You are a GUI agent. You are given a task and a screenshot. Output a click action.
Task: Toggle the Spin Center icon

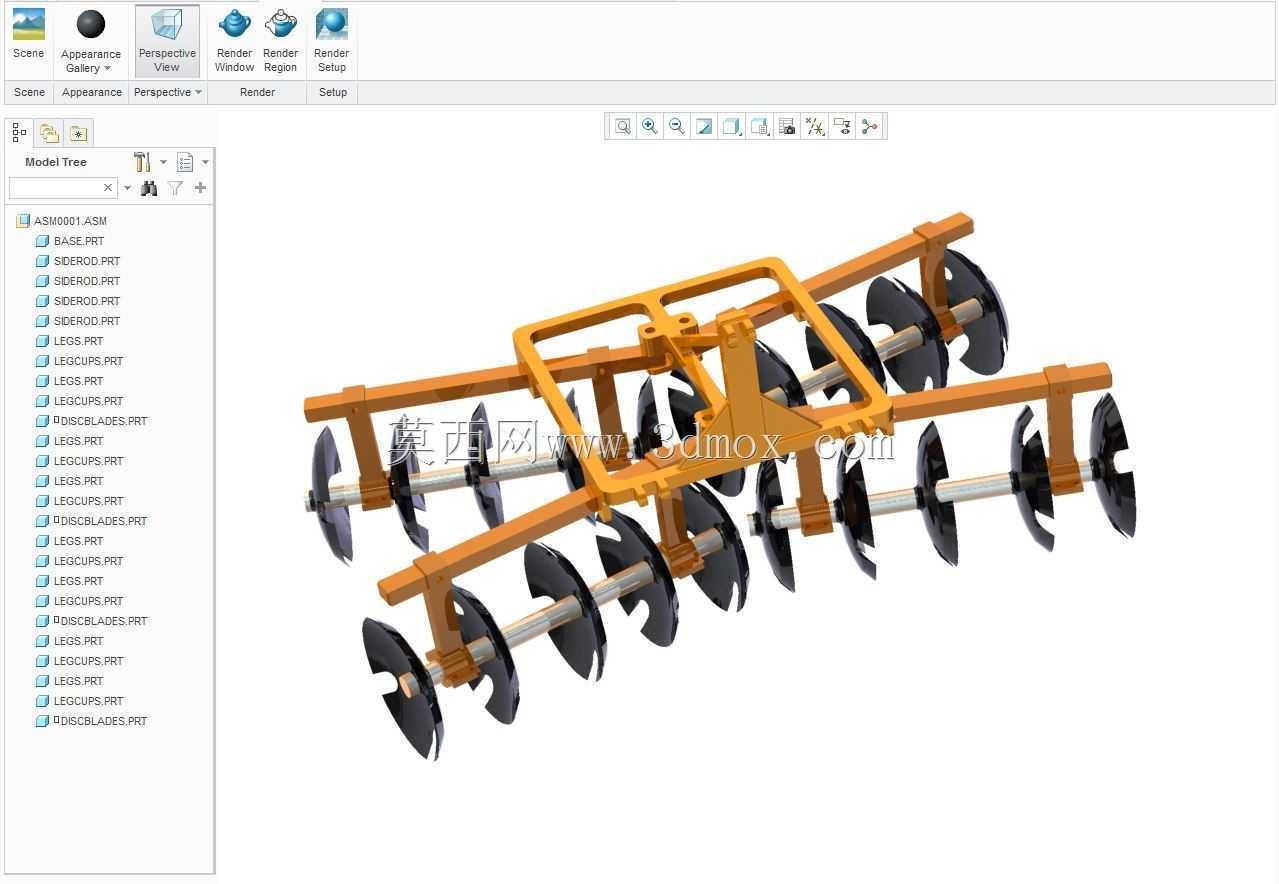pos(869,126)
